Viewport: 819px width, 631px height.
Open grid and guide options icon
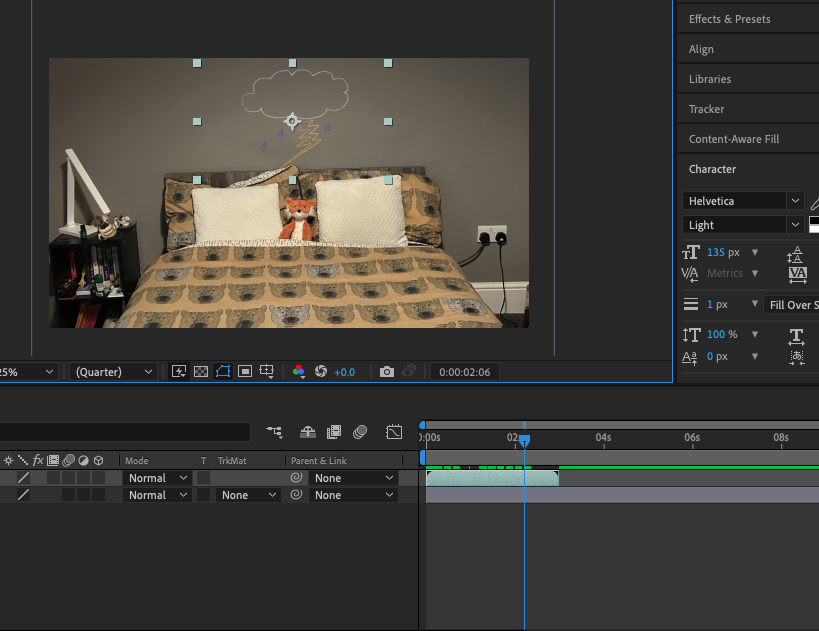[x=267, y=371]
